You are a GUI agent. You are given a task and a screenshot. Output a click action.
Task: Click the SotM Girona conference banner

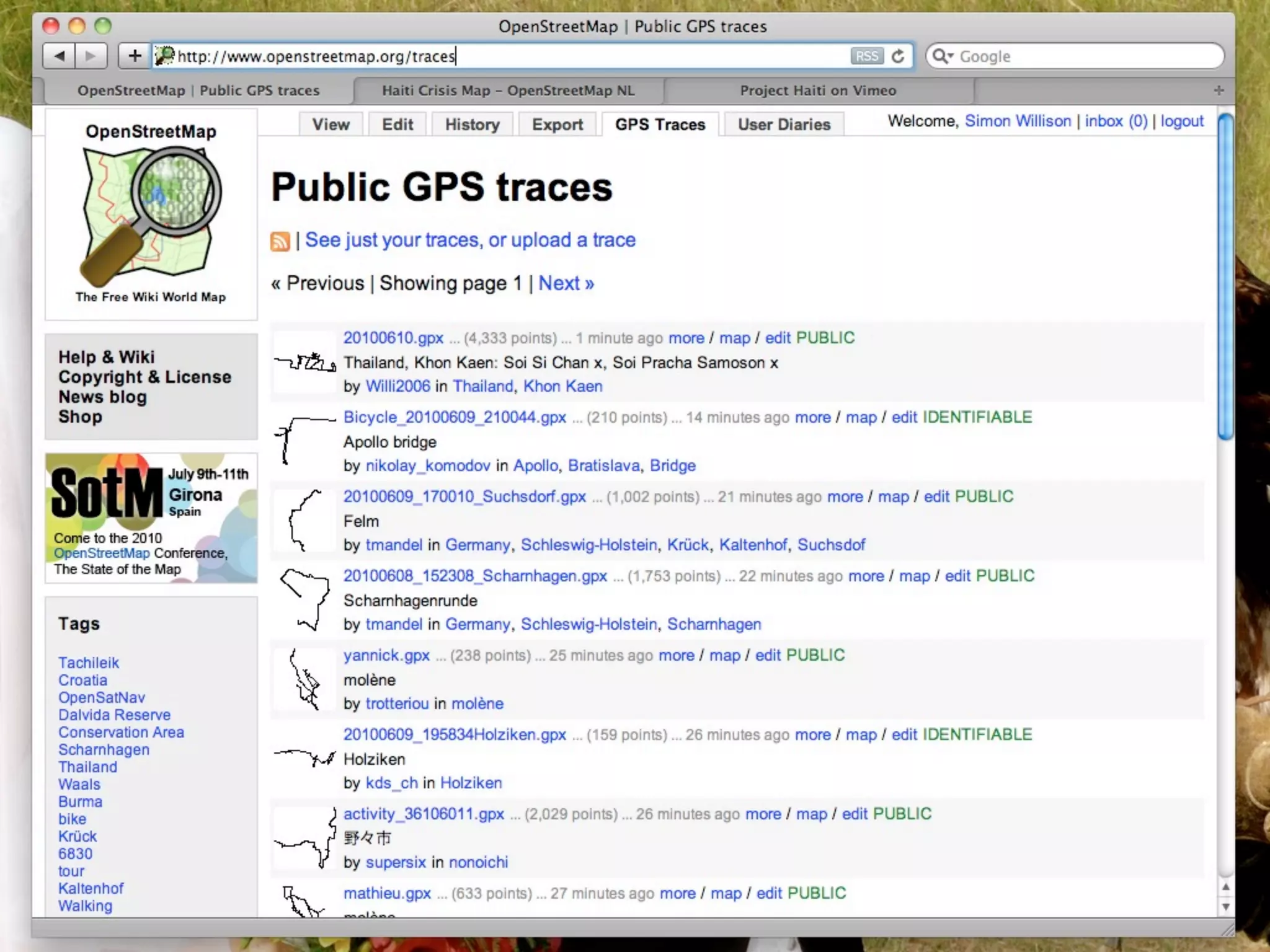pos(151,518)
